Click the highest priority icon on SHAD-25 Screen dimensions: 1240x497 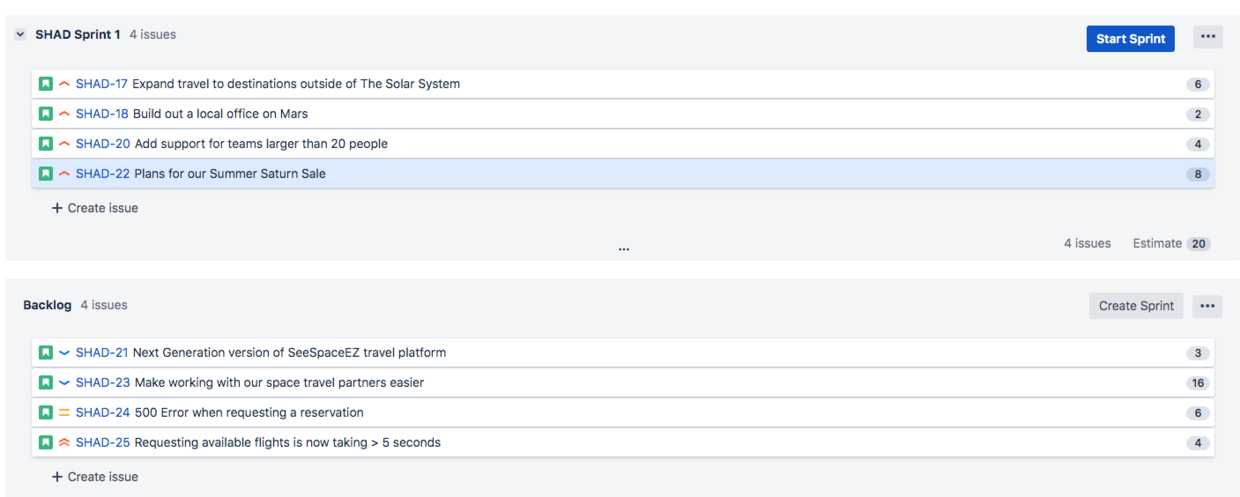64,443
